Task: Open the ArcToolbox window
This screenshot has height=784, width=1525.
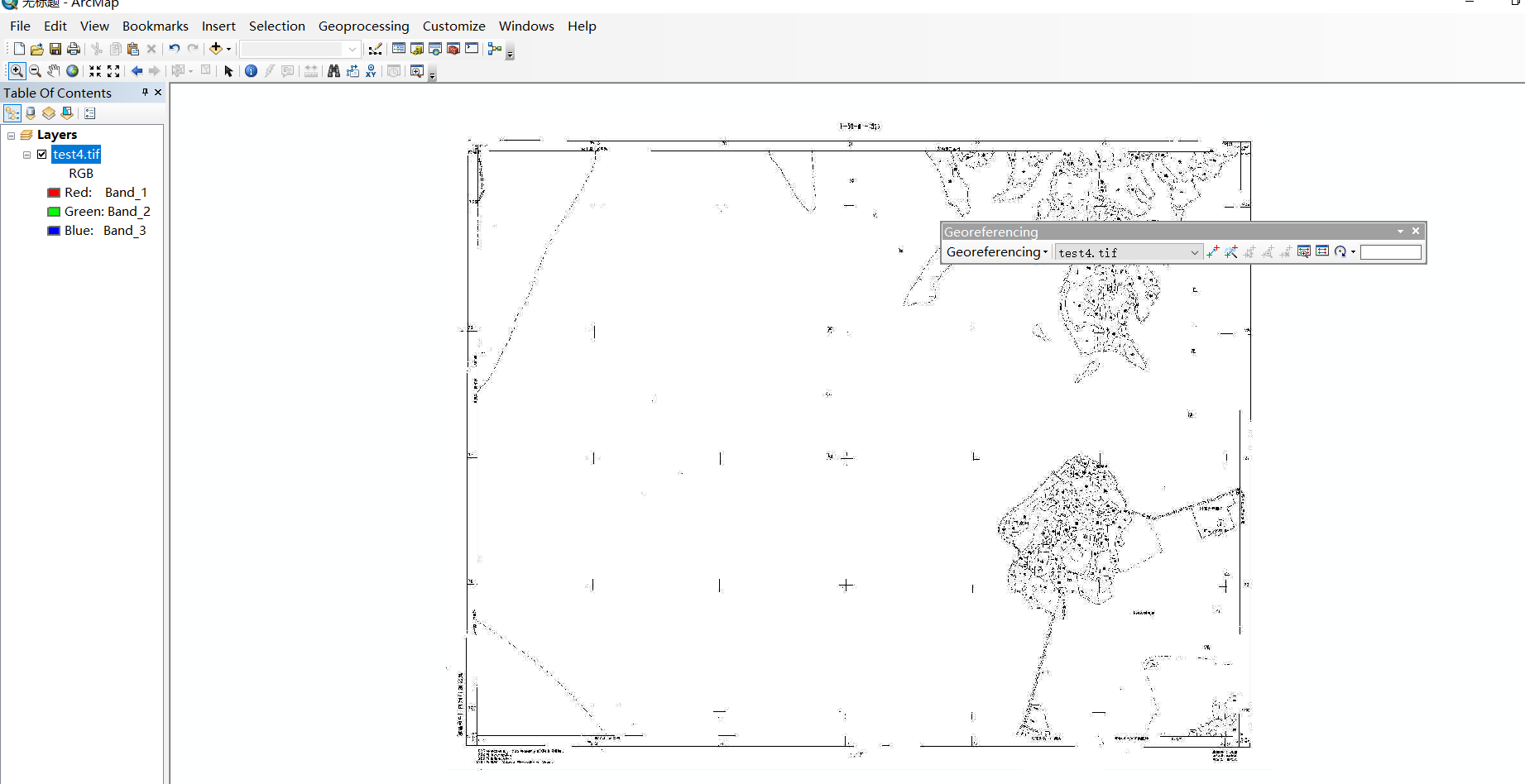Action: (x=453, y=49)
